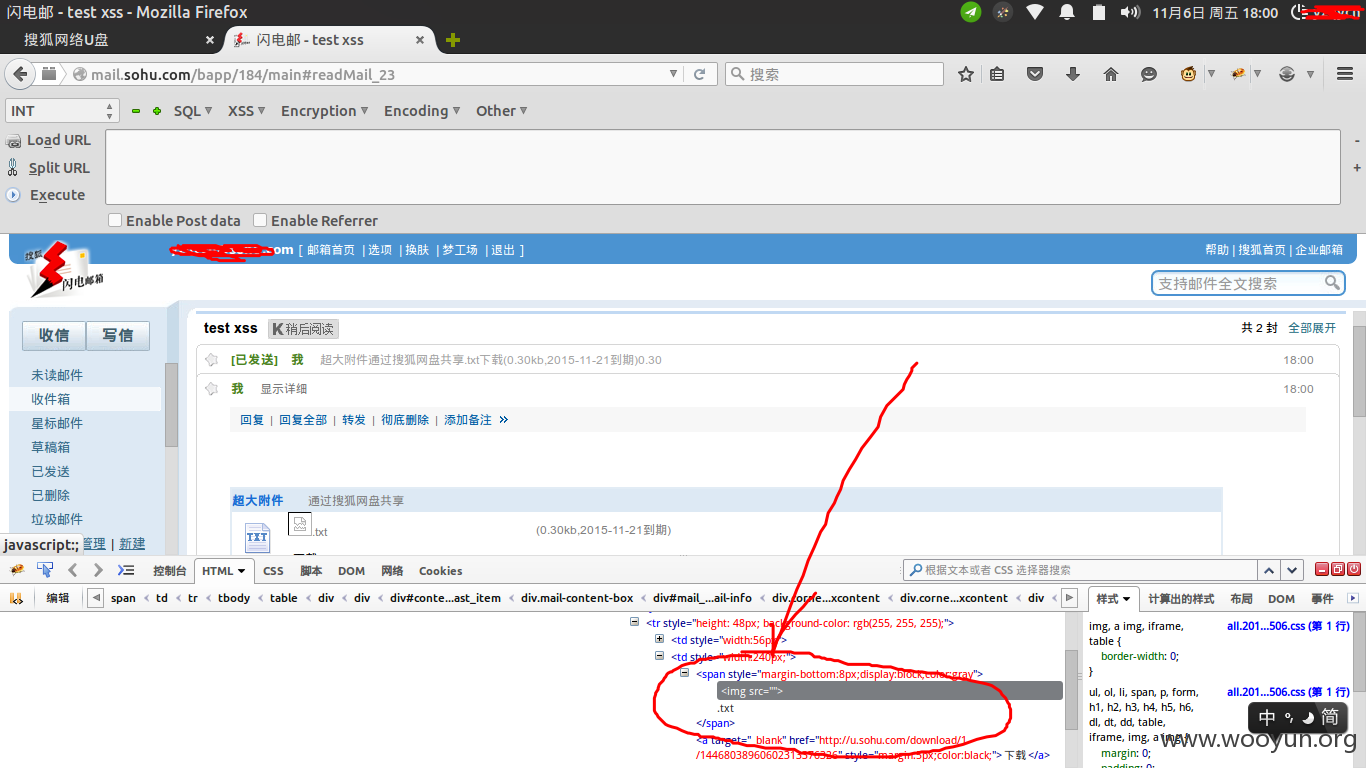Open the 草稿箱 folder
The image size is (1366, 768).
(51, 447)
